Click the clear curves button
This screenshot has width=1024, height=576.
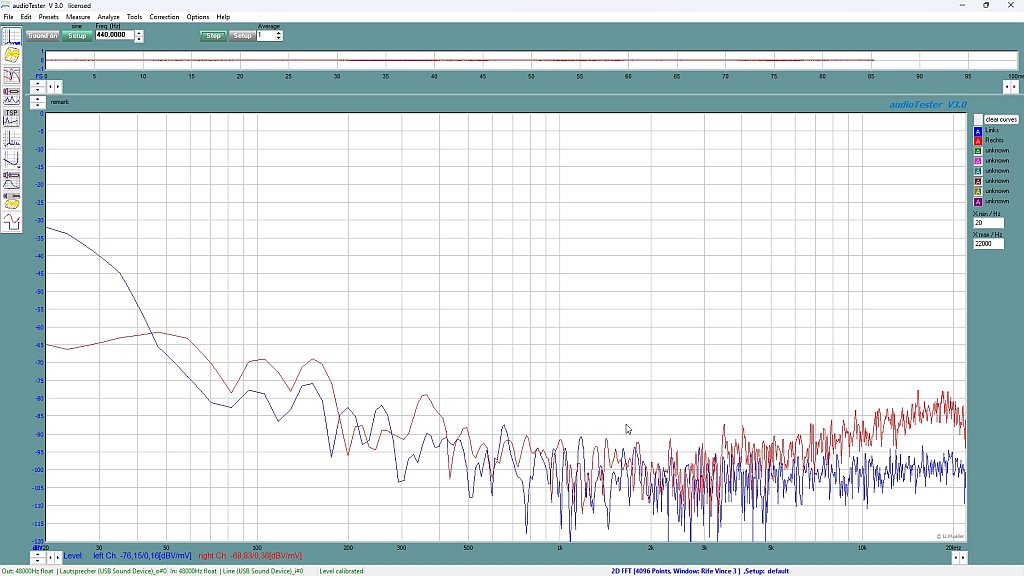[x=1001, y=120]
